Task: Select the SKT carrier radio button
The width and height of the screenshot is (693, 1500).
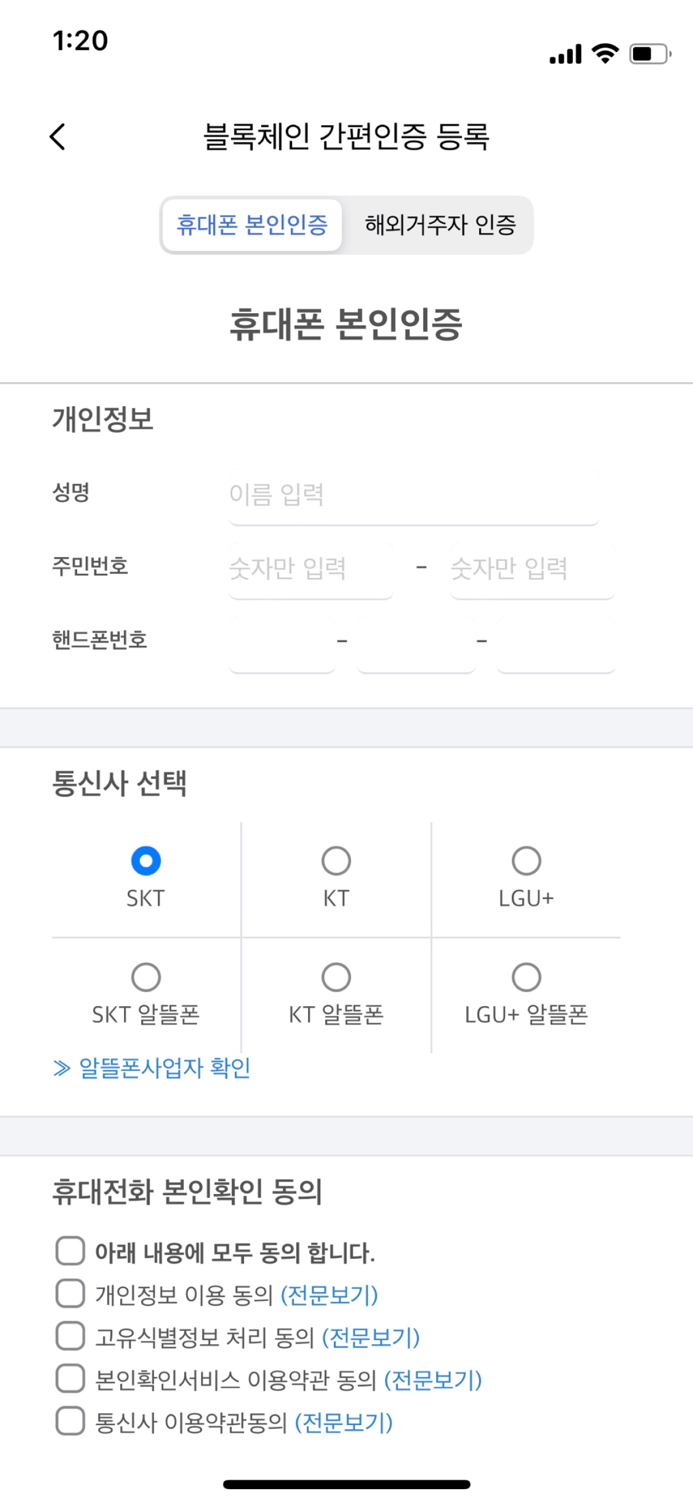Action: point(146,859)
